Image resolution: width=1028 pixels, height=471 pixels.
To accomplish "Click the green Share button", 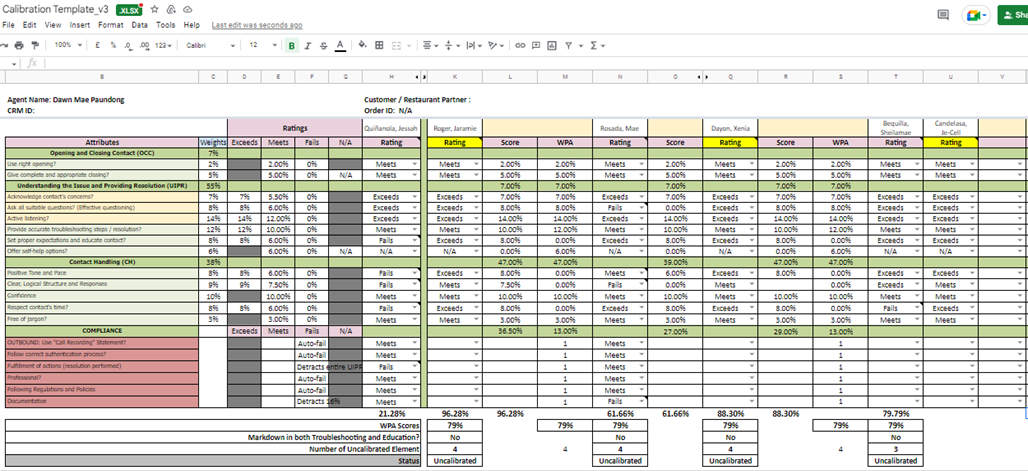I will [x=1013, y=15].
